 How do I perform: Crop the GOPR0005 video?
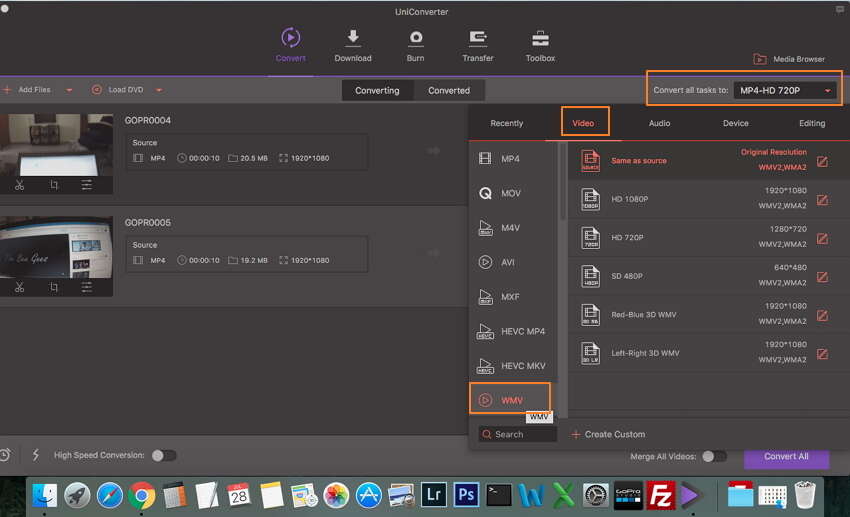pyautogui.click(x=54, y=287)
